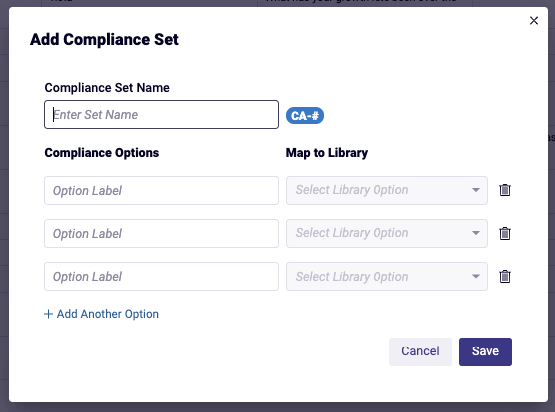Click the plus icon beside Add Another Option
Screen dimensions: 555x412
pos(48,314)
